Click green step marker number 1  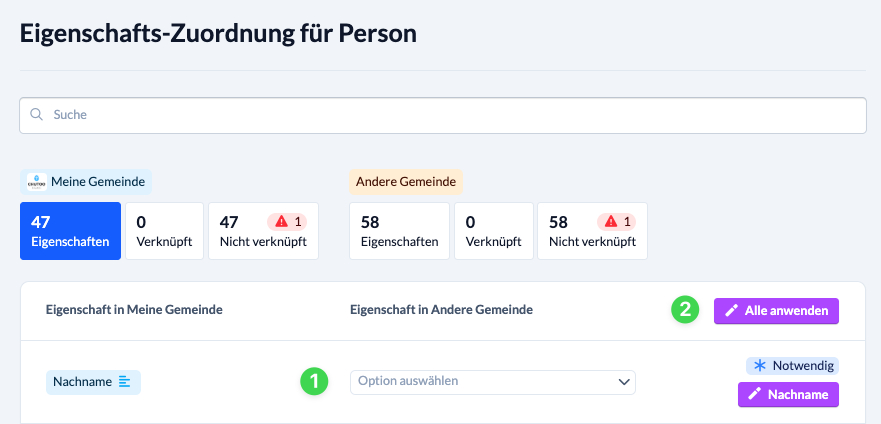[314, 381]
